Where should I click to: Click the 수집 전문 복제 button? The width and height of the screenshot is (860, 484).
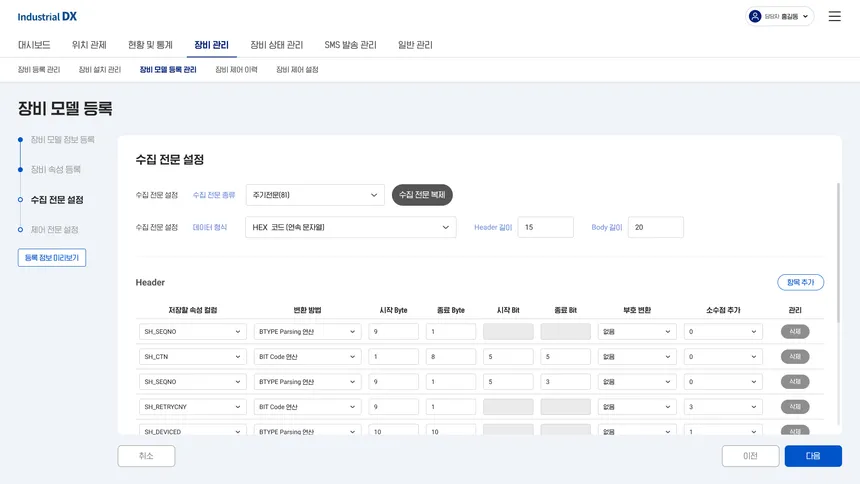click(422, 195)
